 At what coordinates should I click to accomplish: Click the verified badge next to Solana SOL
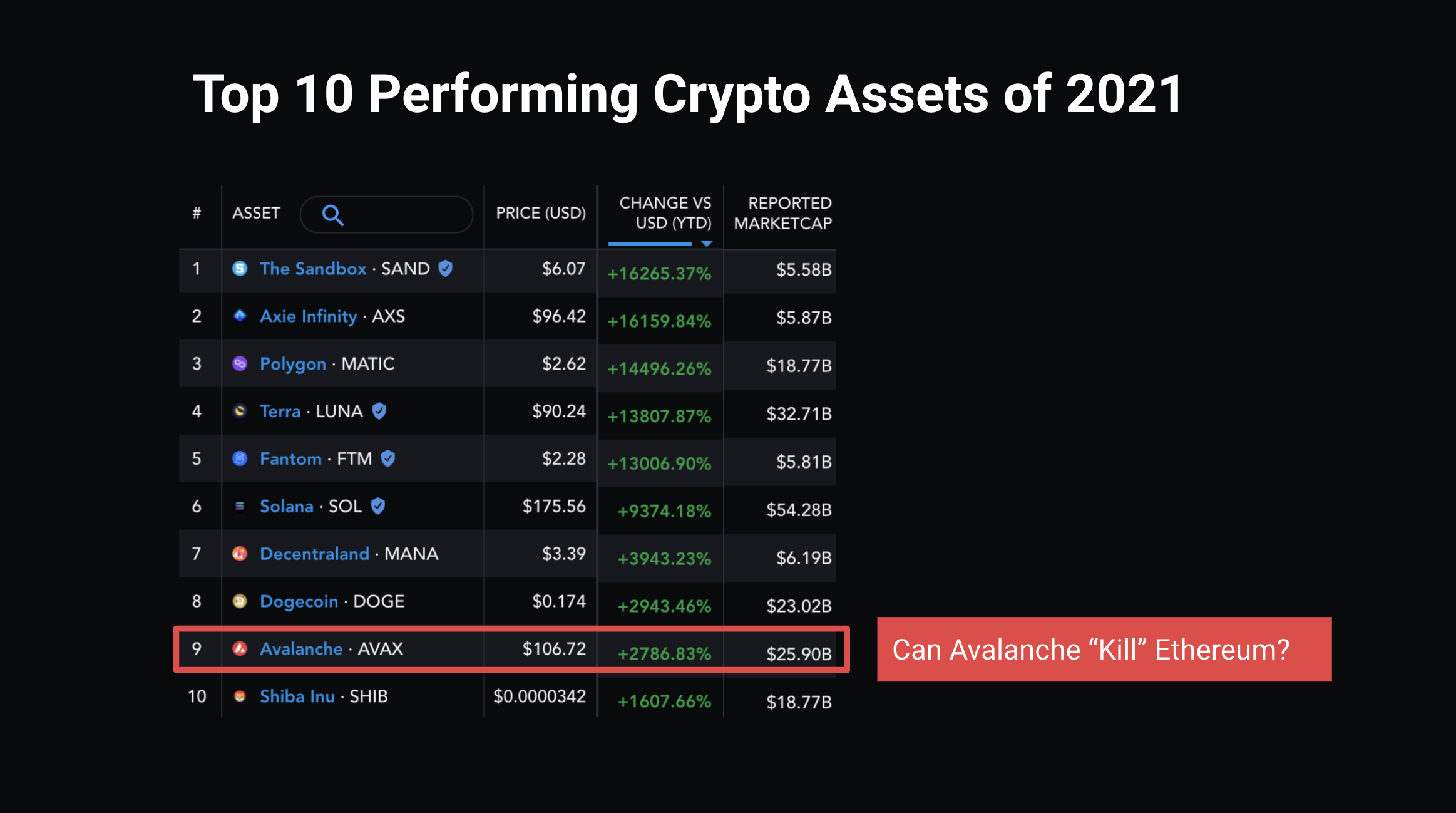point(378,506)
